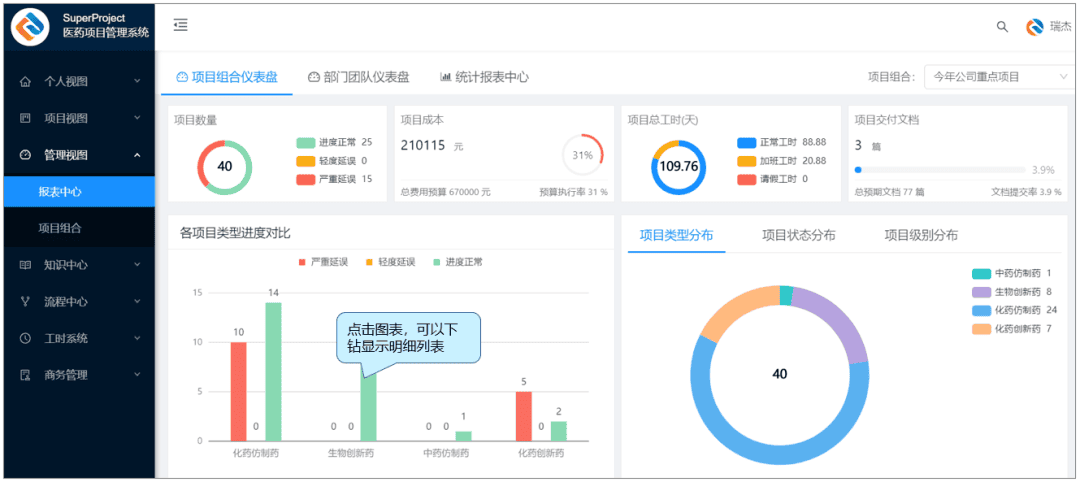Screen dimensions: 1080x482
Task: Click red 严重延误 bar for 化药仿制药
Action: [238, 392]
